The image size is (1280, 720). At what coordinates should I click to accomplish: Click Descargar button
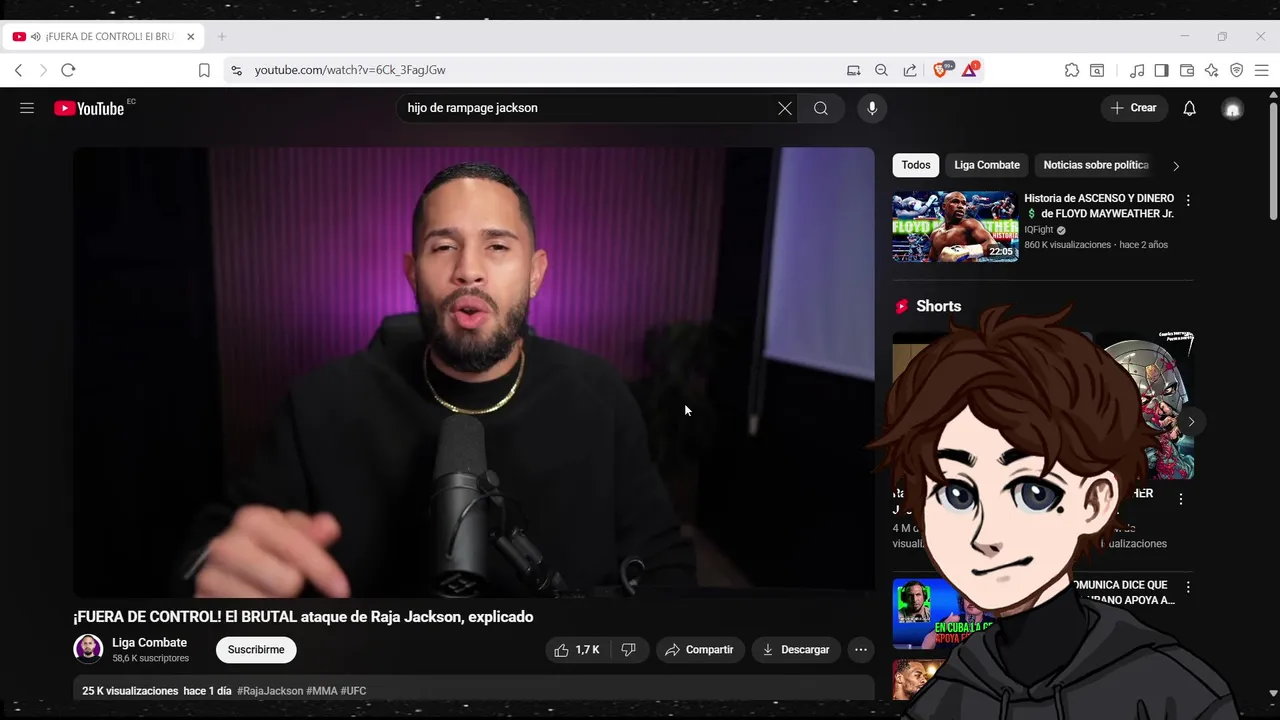796,650
